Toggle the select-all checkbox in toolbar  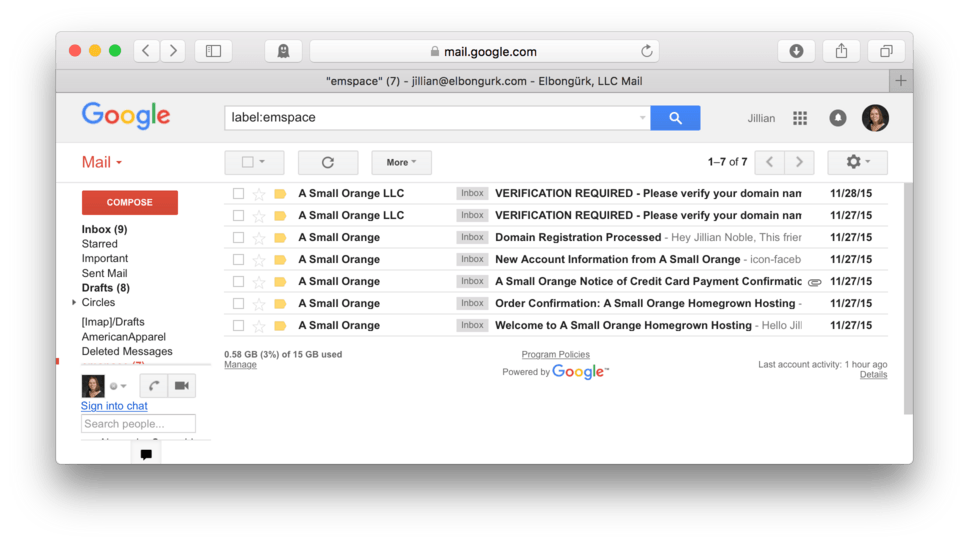click(247, 162)
